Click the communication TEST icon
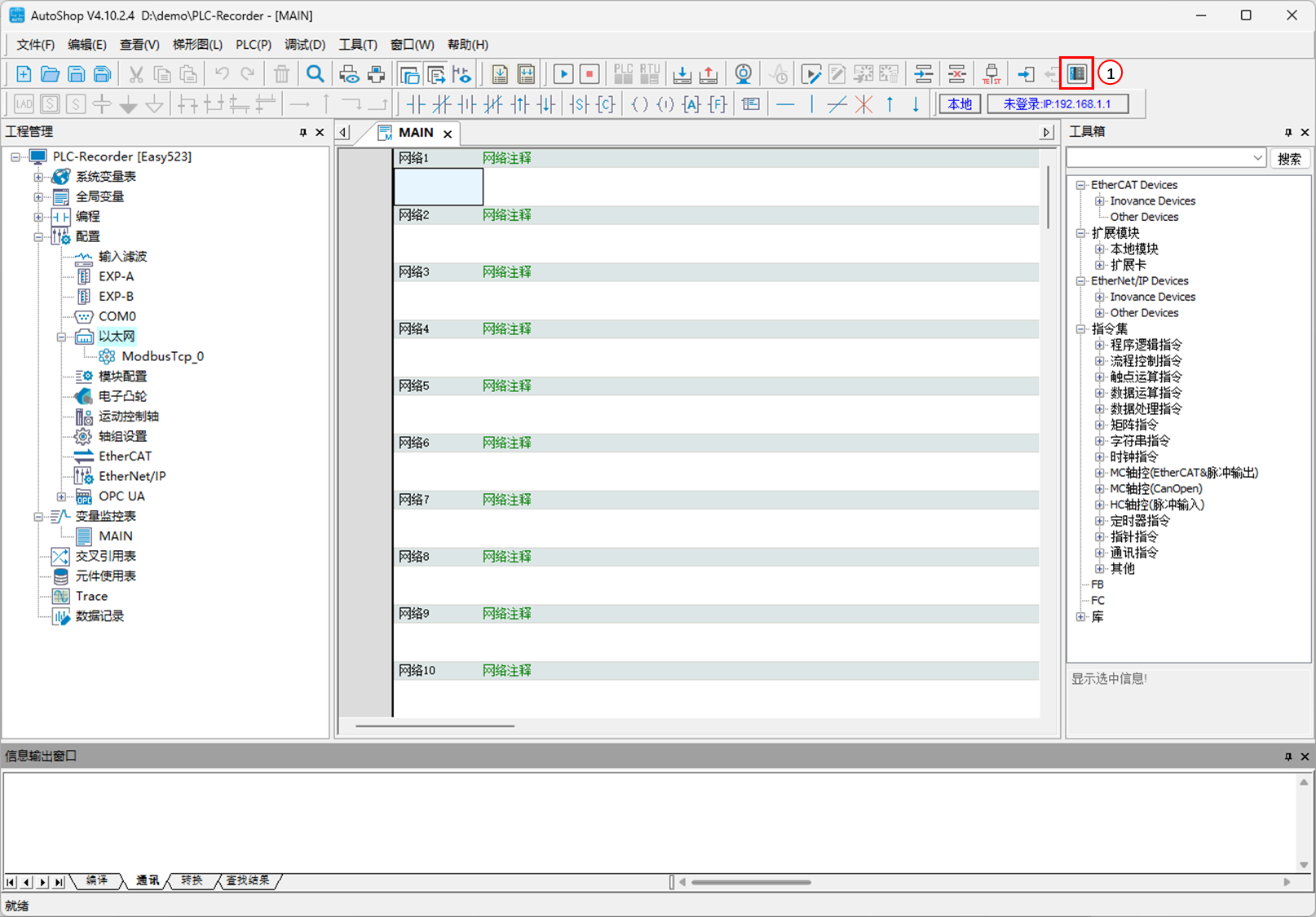The width and height of the screenshot is (1316, 917). [x=991, y=74]
